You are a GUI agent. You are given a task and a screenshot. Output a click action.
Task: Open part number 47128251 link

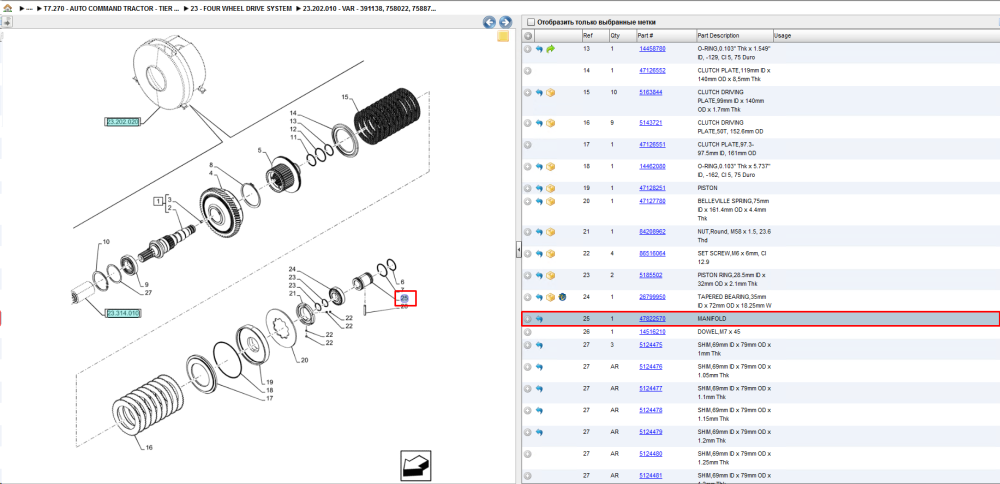click(x=652, y=188)
